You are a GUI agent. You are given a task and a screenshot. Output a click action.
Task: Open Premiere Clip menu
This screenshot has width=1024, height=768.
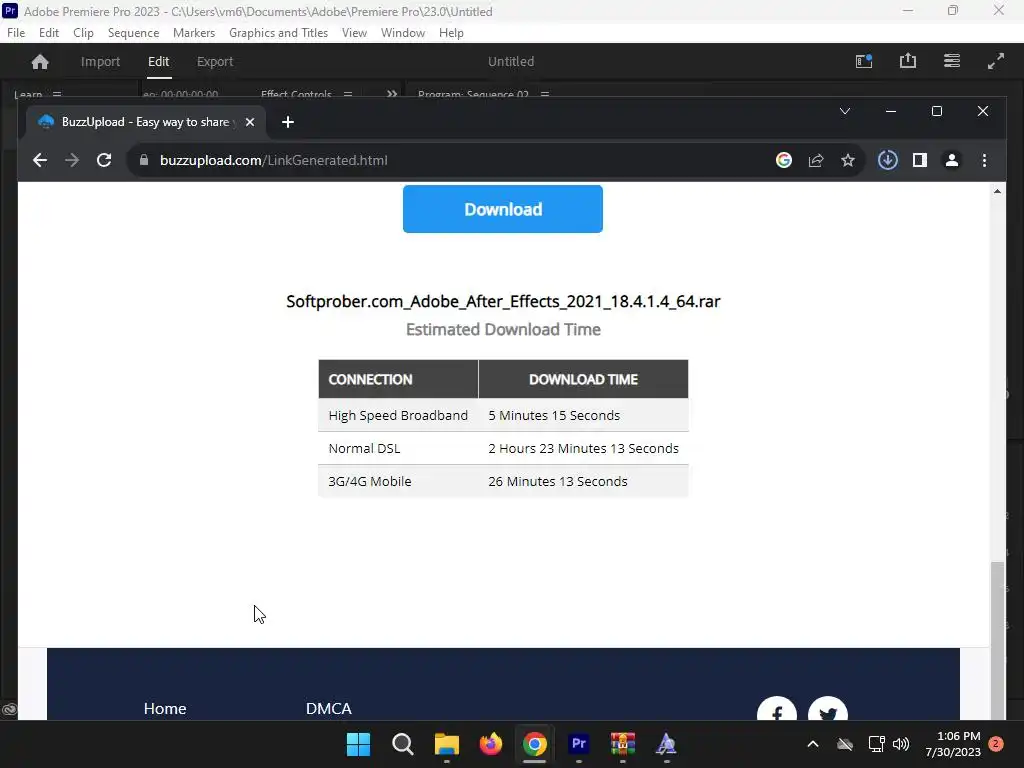click(83, 33)
